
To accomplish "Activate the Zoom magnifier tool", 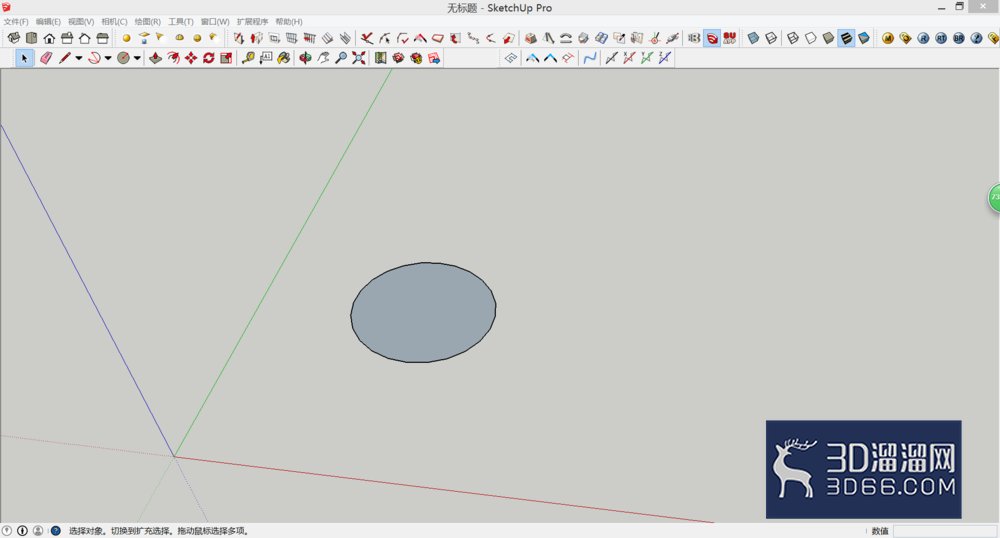I will tap(341, 58).
